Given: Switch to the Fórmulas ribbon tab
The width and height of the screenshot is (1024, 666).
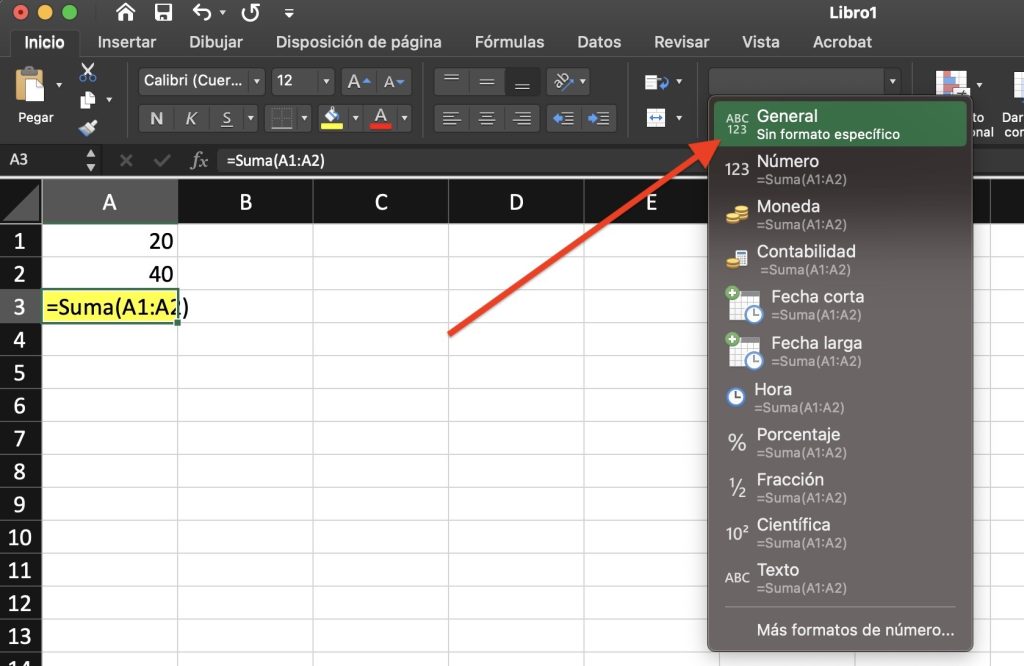Looking at the screenshot, I should [509, 42].
